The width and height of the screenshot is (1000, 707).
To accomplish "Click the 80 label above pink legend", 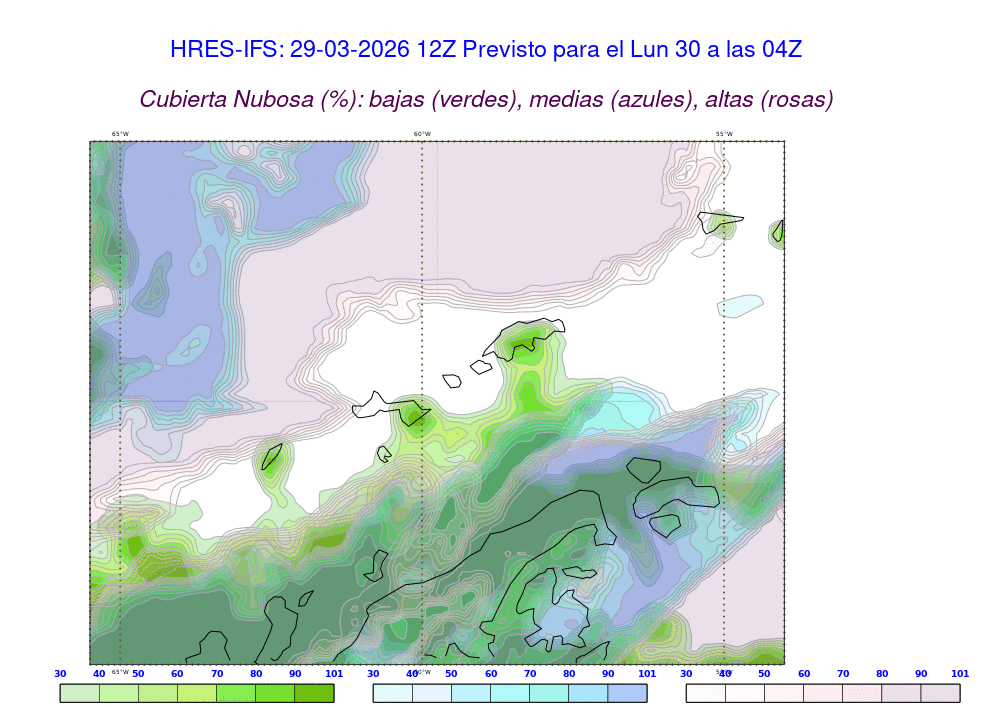I will (882, 674).
